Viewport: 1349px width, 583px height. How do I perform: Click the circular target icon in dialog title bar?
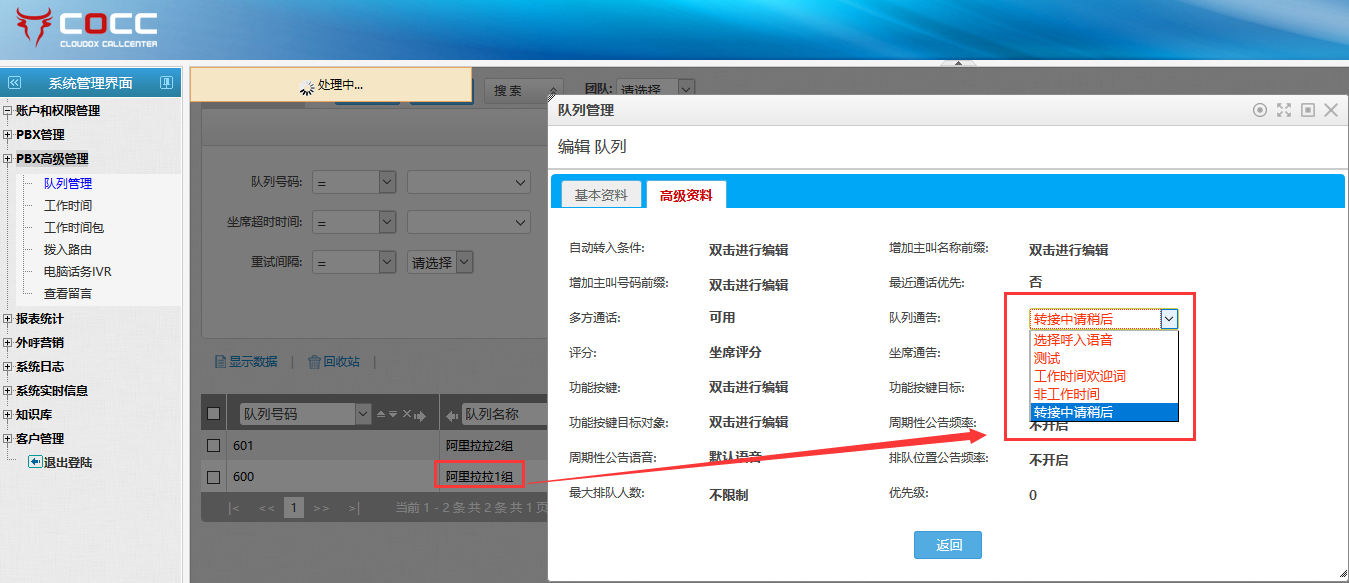click(x=1260, y=110)
